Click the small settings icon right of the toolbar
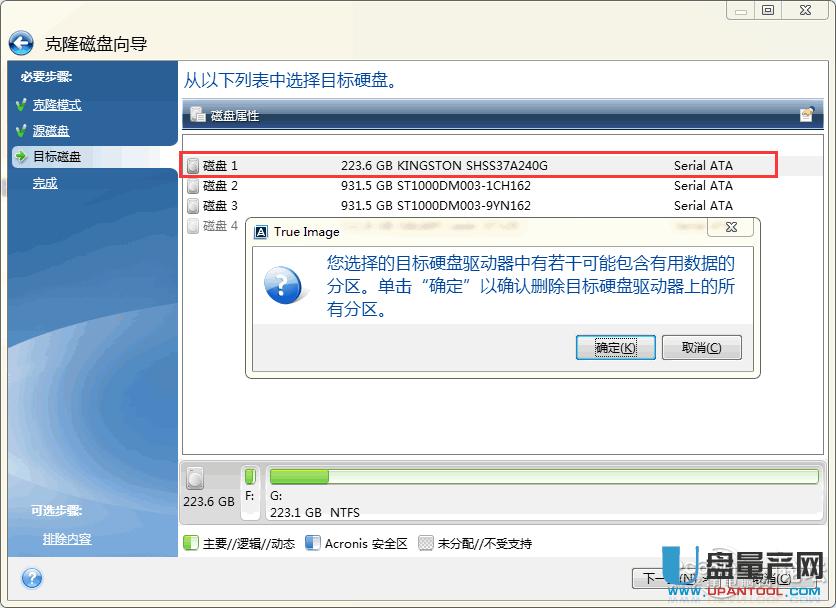Image resolution: width=836 pixels, height=608 pixels. [x=807, y=113]
